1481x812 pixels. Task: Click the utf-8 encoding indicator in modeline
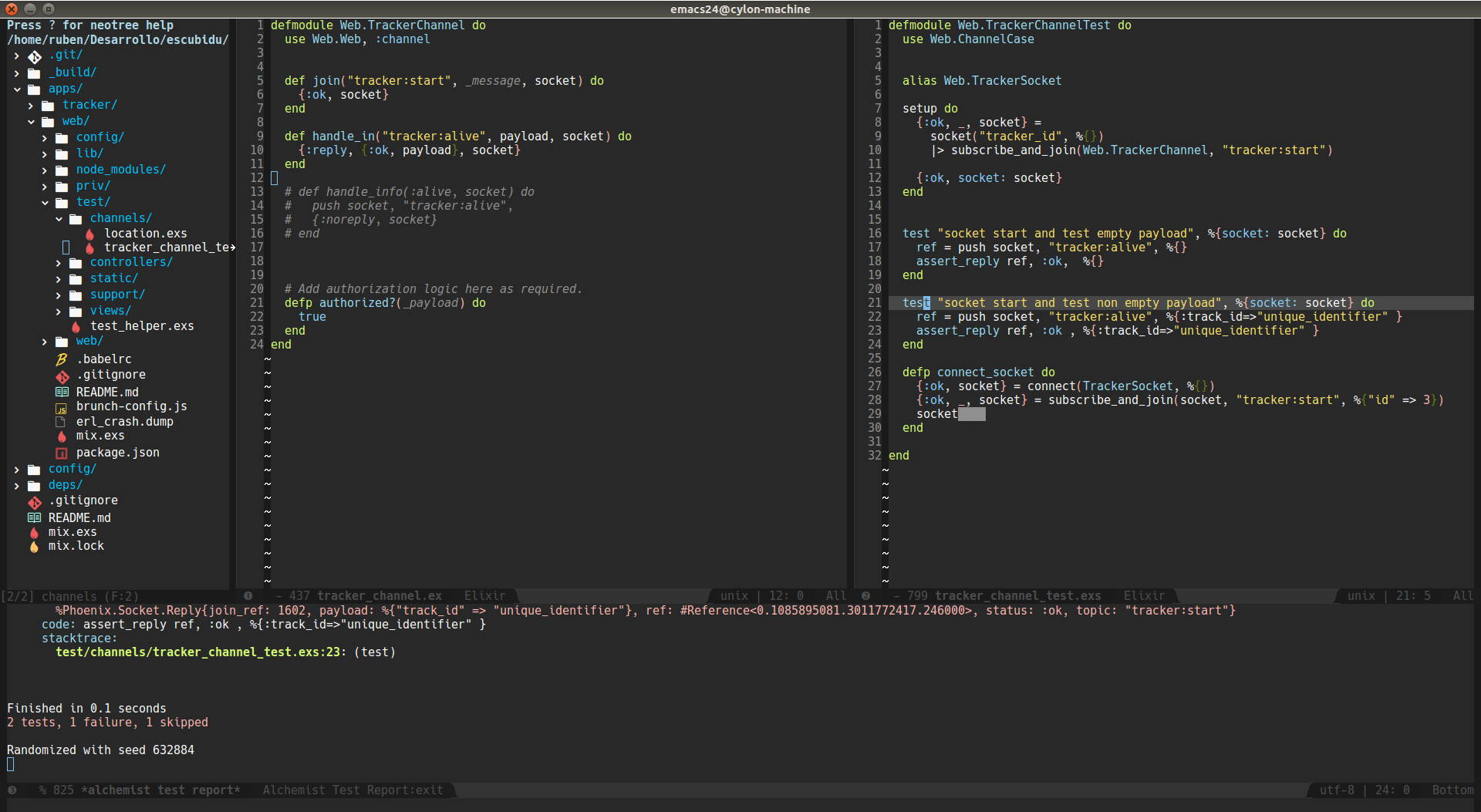pos(1337,790)
